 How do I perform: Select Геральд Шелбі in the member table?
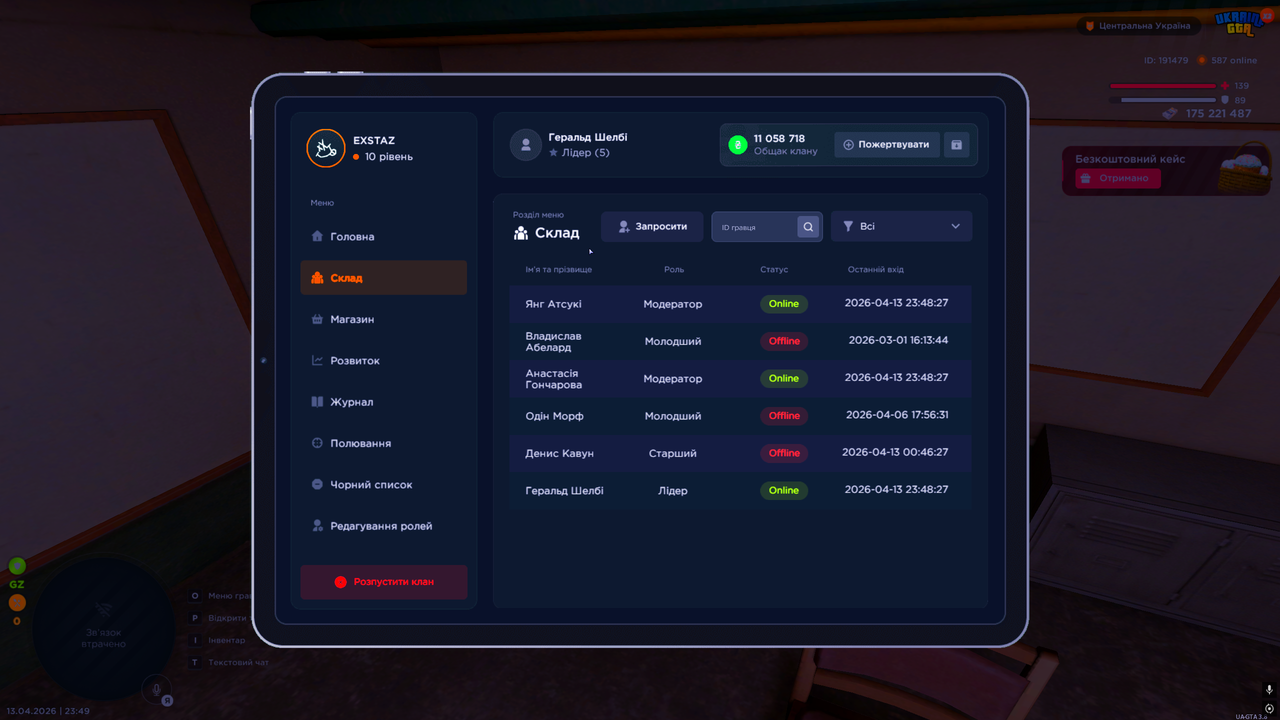(x=564, y=491)
